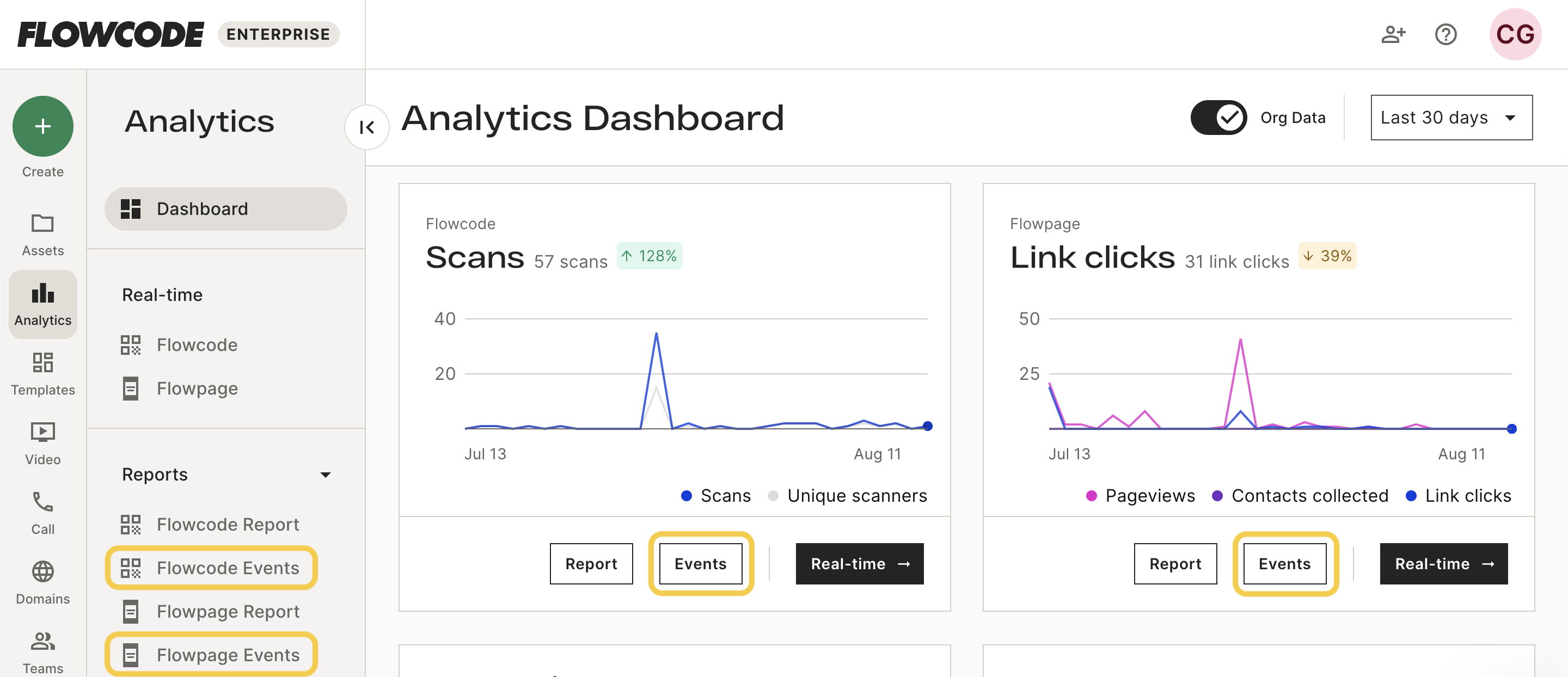Click the Flowcode logo

click(x=111, y=34)
